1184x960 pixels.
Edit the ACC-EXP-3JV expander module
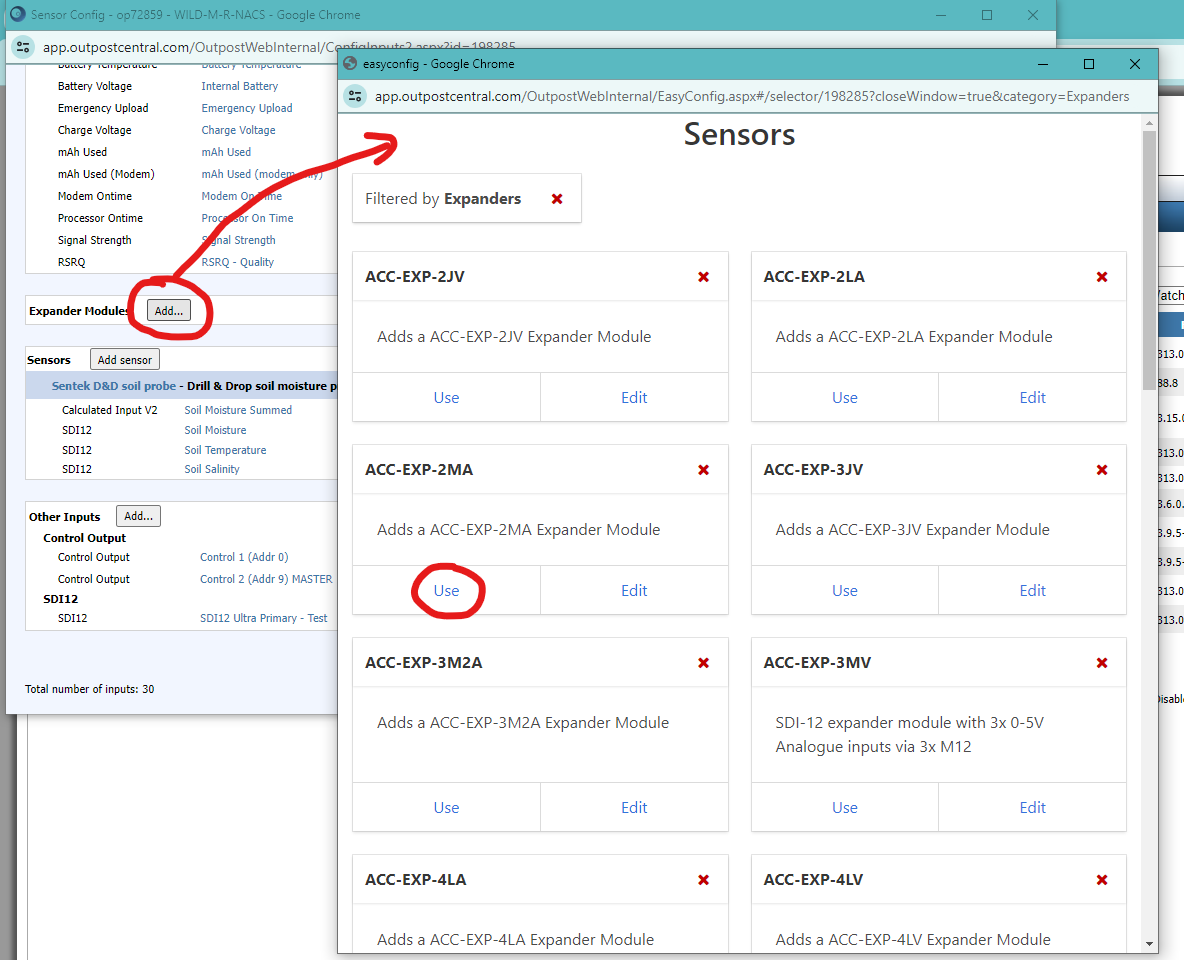click(1032, 591)
